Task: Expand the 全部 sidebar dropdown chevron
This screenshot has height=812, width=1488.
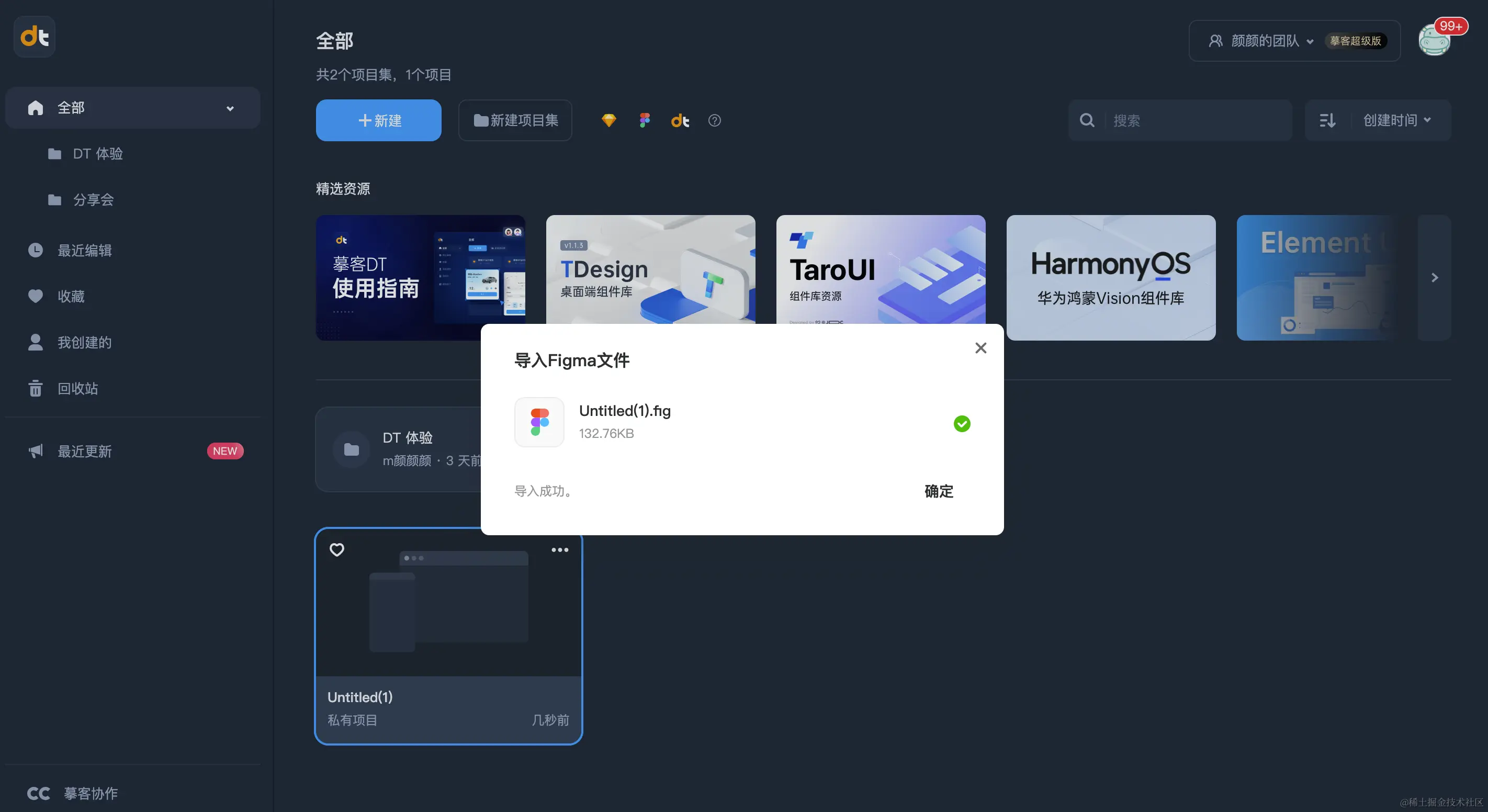Action: (x=230, y=108)
